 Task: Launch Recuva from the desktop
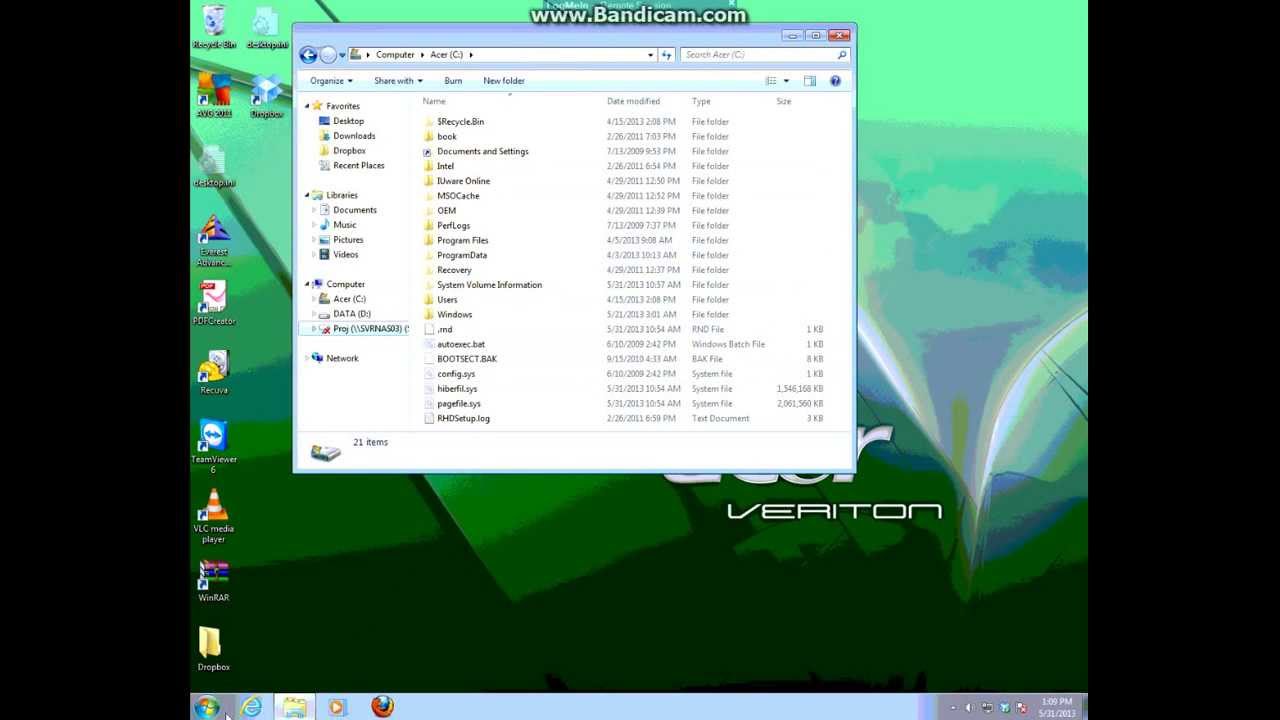click(214, 372)
